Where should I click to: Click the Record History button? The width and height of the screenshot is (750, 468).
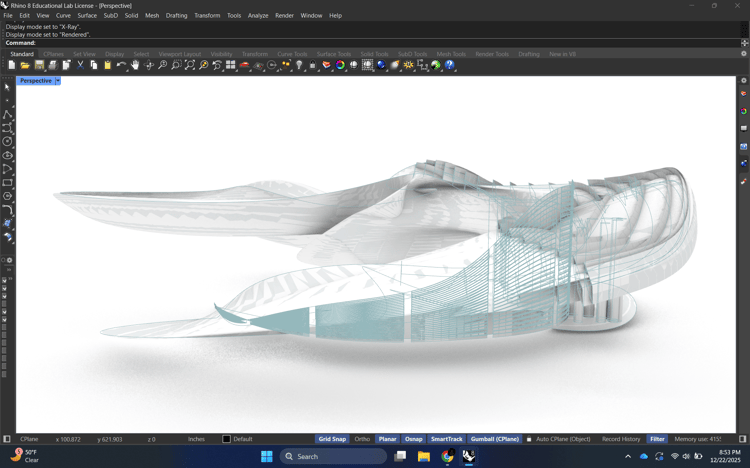click(x=621, y=439)
